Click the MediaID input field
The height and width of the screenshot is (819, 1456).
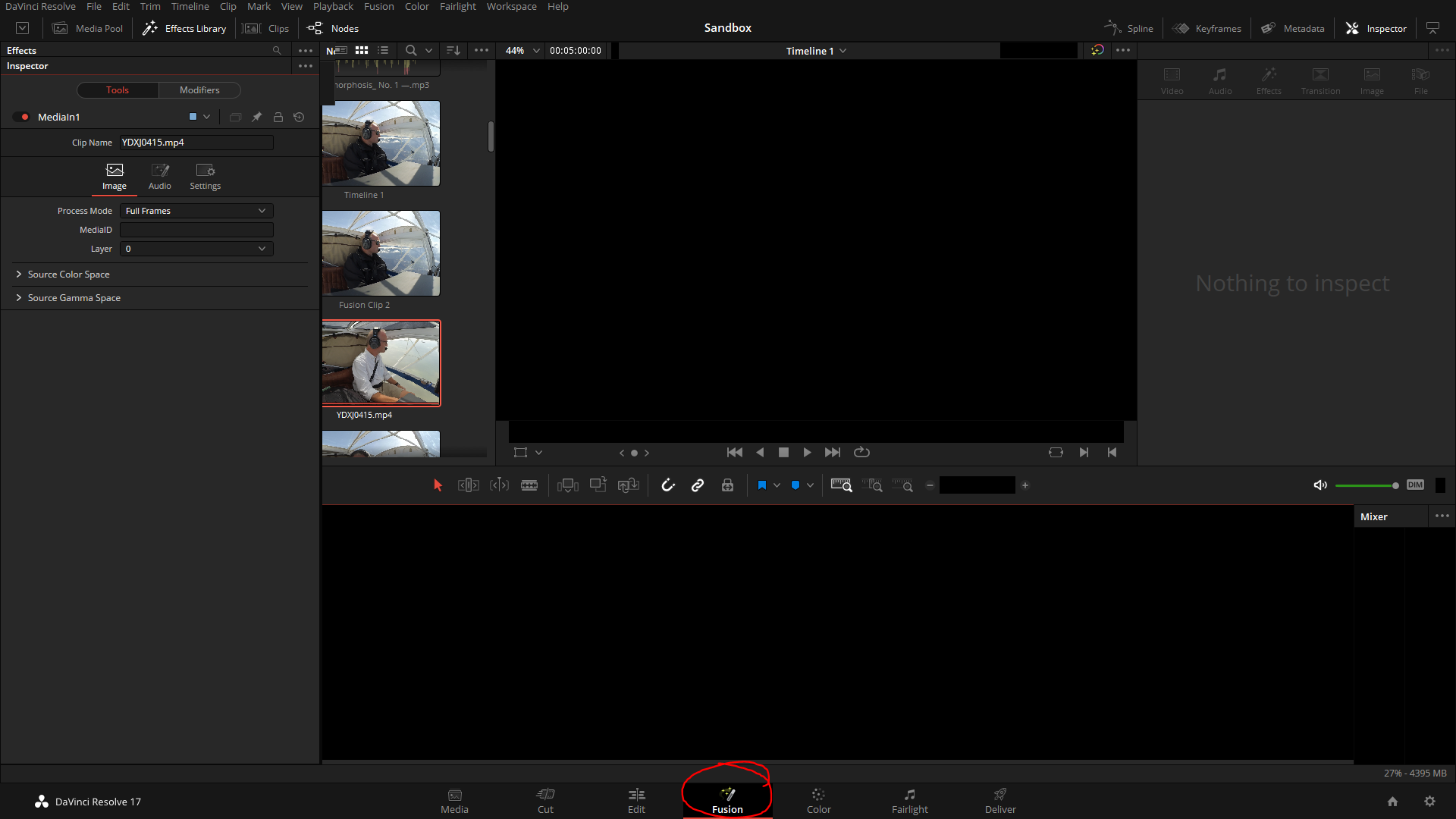(x=196, y=230)
